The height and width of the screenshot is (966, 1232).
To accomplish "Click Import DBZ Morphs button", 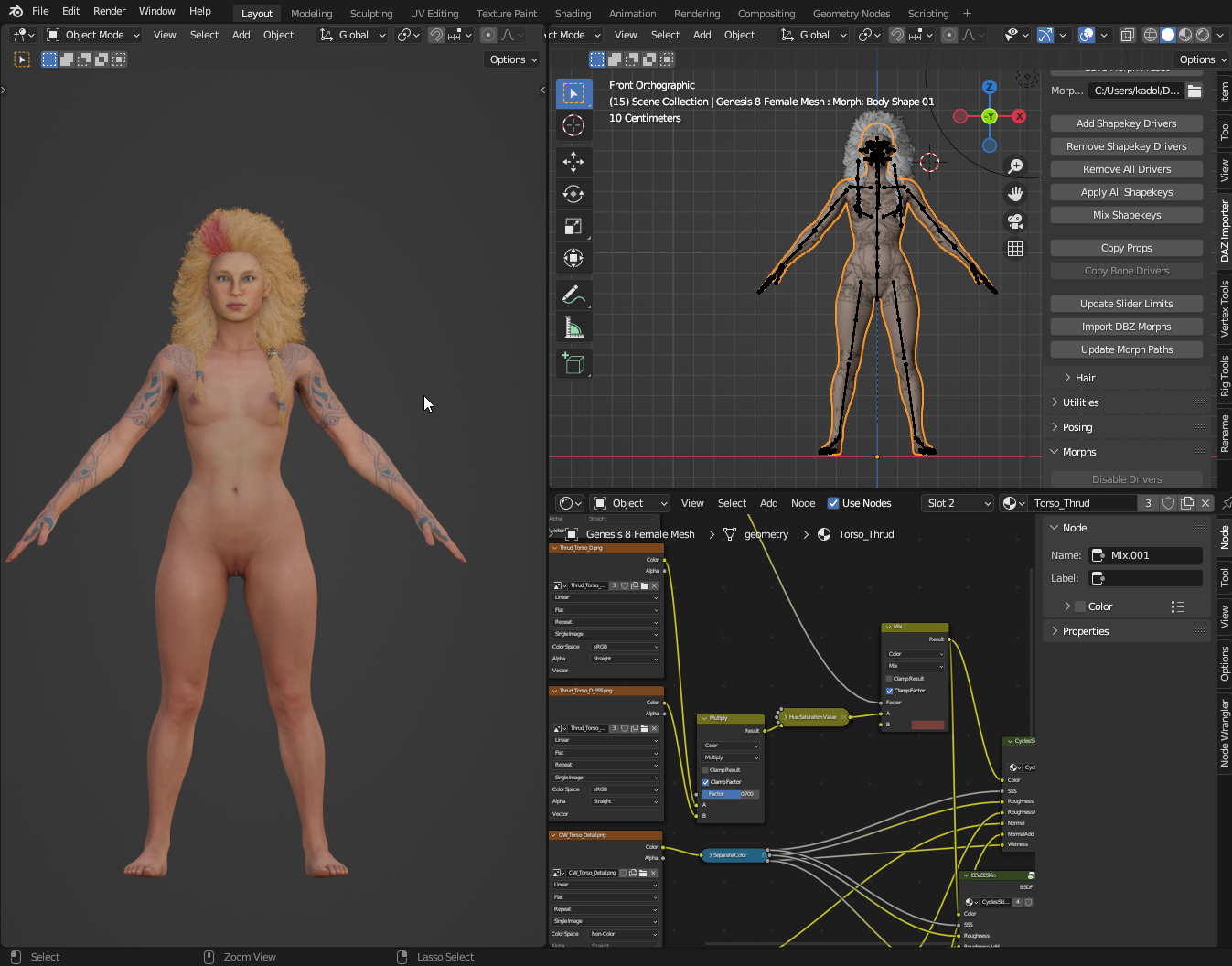I will (x=1127, y=327).
